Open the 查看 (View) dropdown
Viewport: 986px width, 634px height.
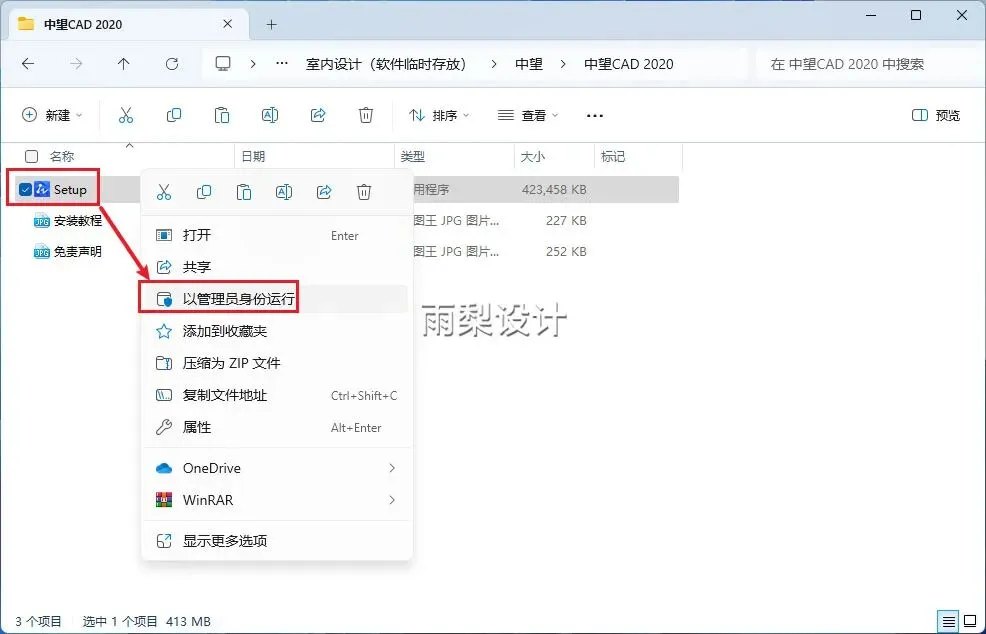528,115
